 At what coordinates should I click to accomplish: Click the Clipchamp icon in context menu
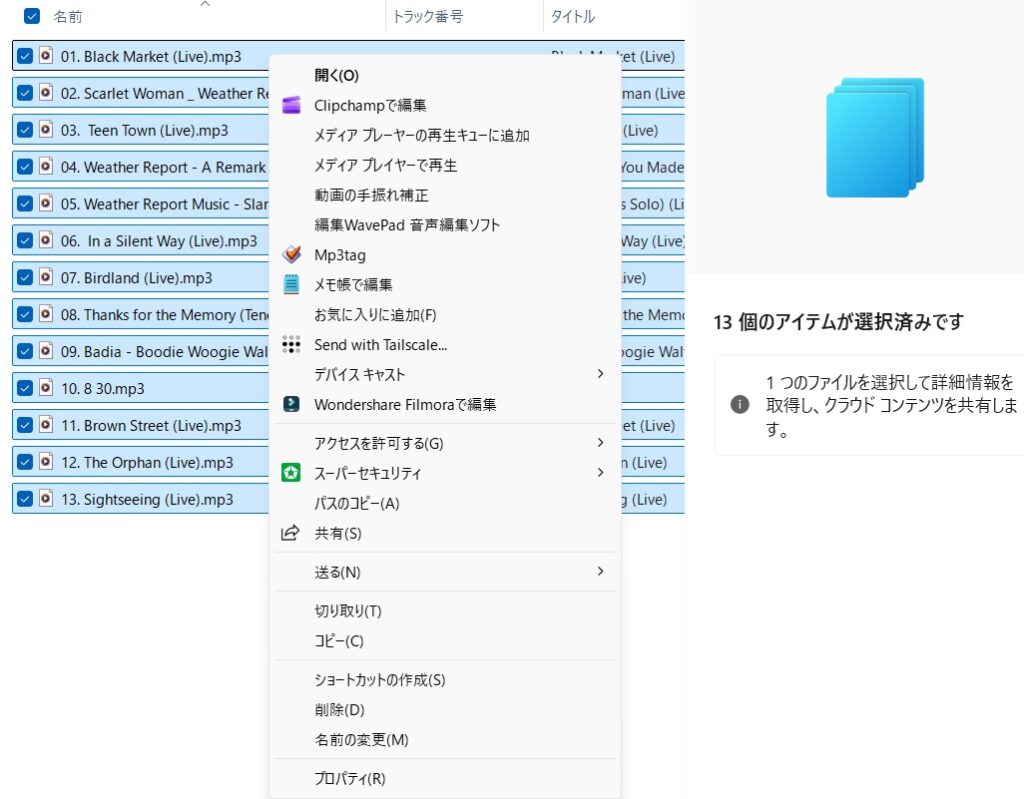(x=291, y=105)
